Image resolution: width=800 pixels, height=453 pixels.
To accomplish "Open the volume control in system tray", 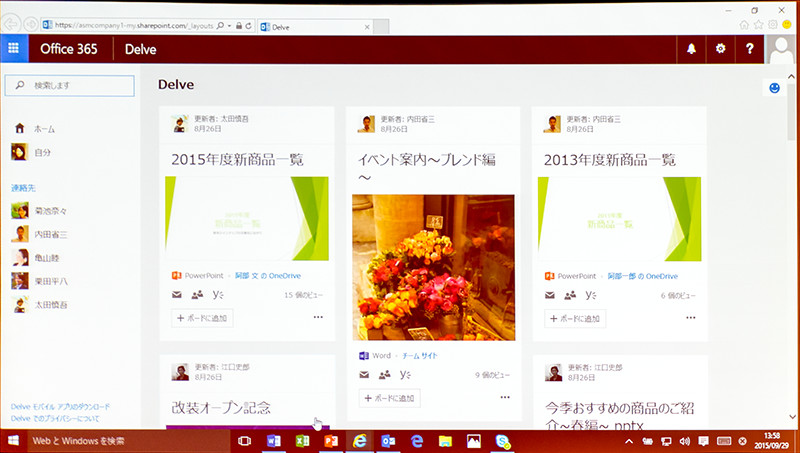I will [685, 441].
